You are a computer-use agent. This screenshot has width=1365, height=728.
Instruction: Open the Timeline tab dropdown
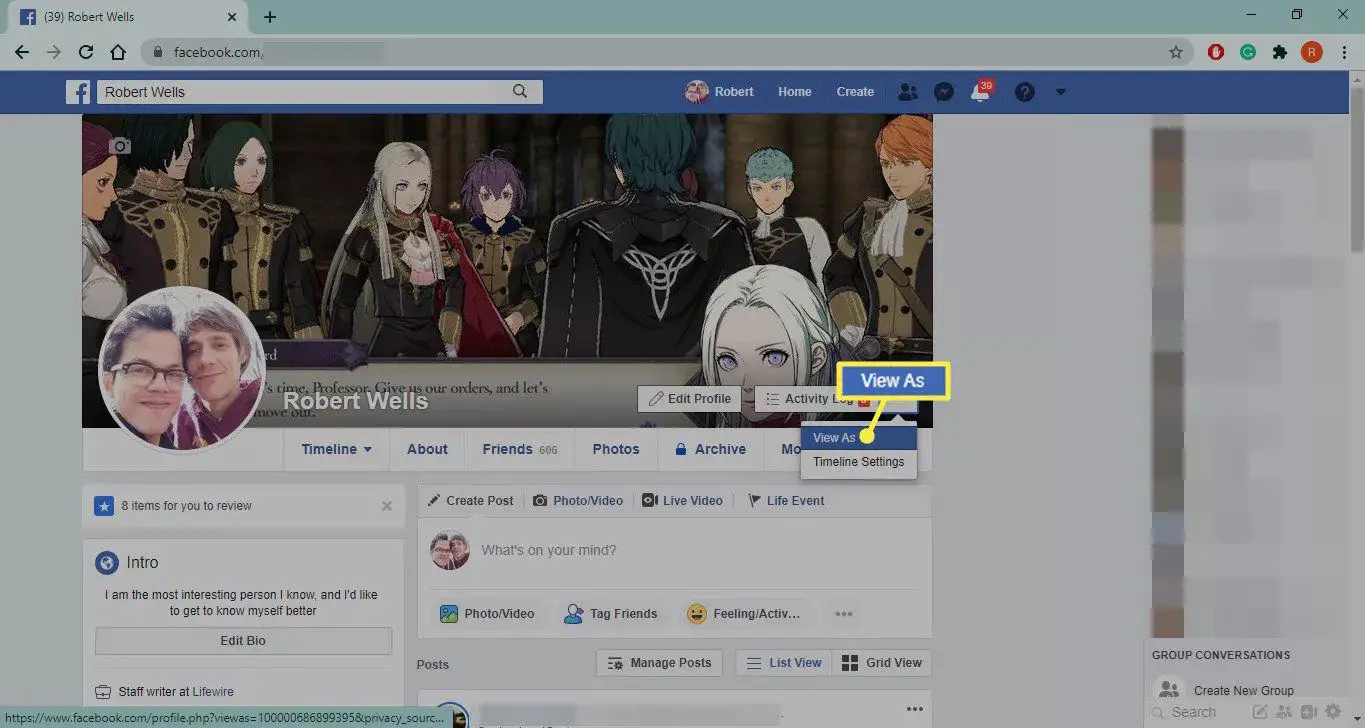coord(336,449)
